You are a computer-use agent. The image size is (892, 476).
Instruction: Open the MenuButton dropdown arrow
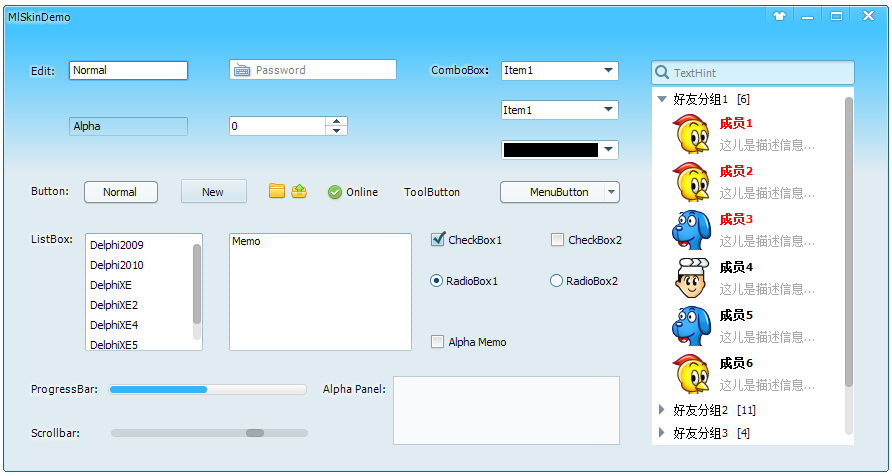click(x=612, y=192)
